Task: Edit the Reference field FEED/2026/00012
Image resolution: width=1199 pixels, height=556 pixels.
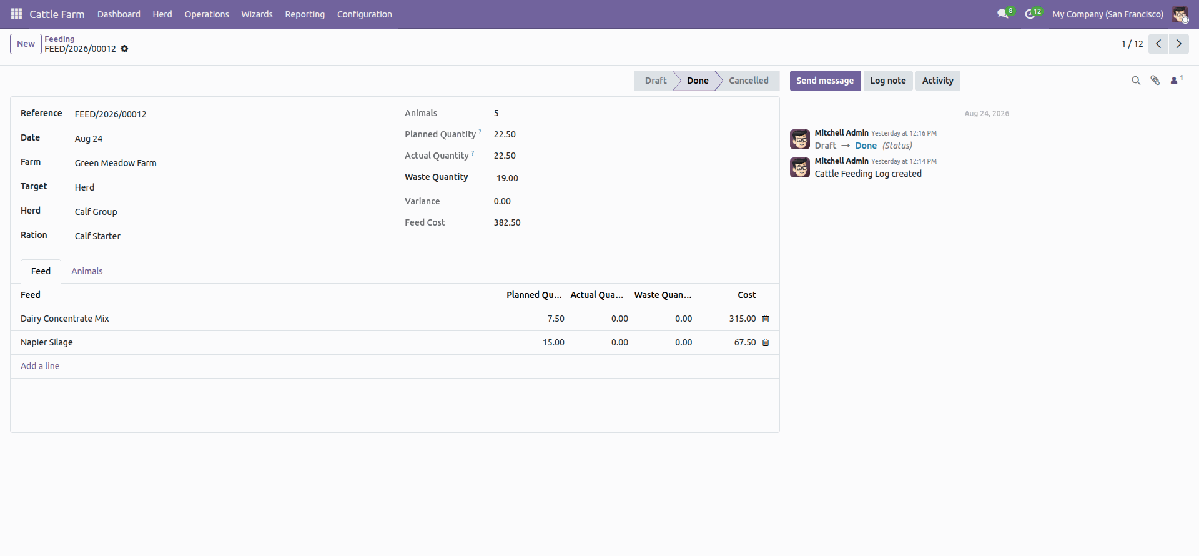Action: tap(227, 114)
